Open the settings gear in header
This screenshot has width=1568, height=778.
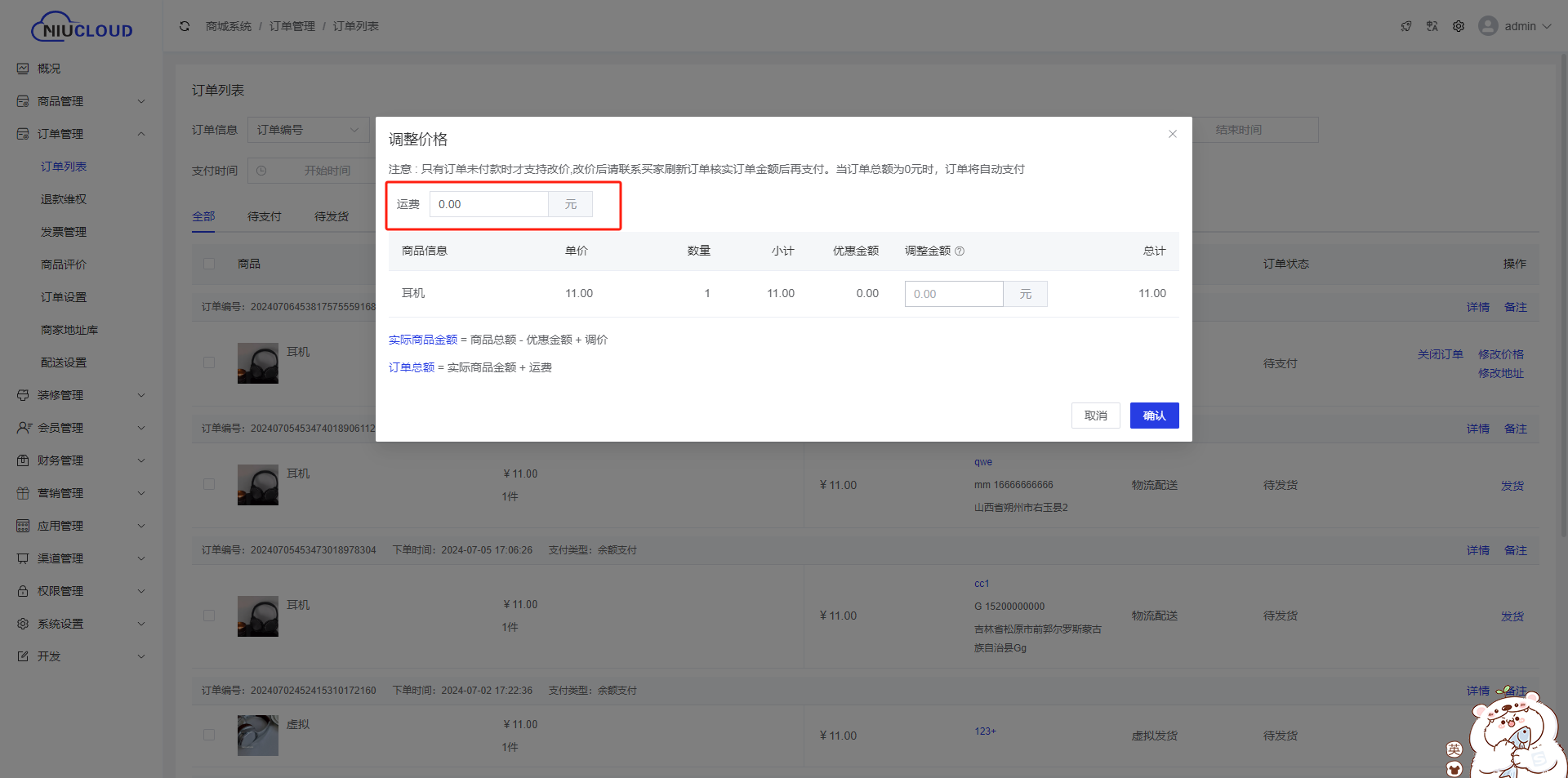(x=1459, y=26)
